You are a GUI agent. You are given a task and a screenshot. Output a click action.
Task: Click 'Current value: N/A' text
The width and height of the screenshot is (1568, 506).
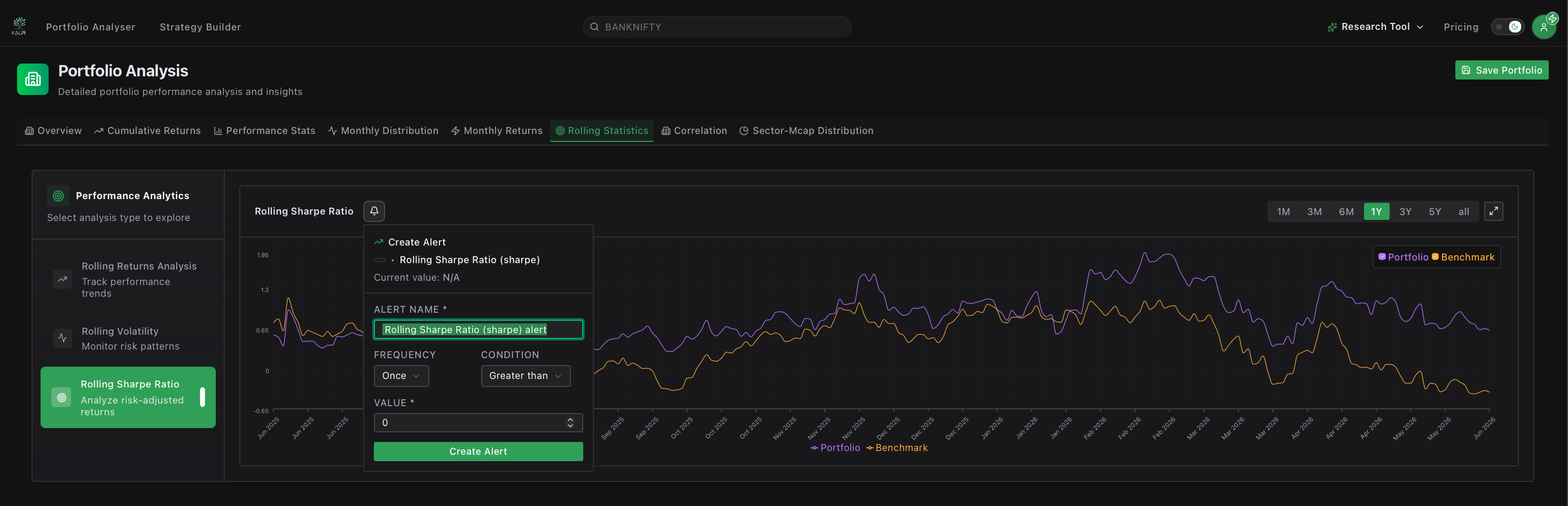click(x=417, y=278)
